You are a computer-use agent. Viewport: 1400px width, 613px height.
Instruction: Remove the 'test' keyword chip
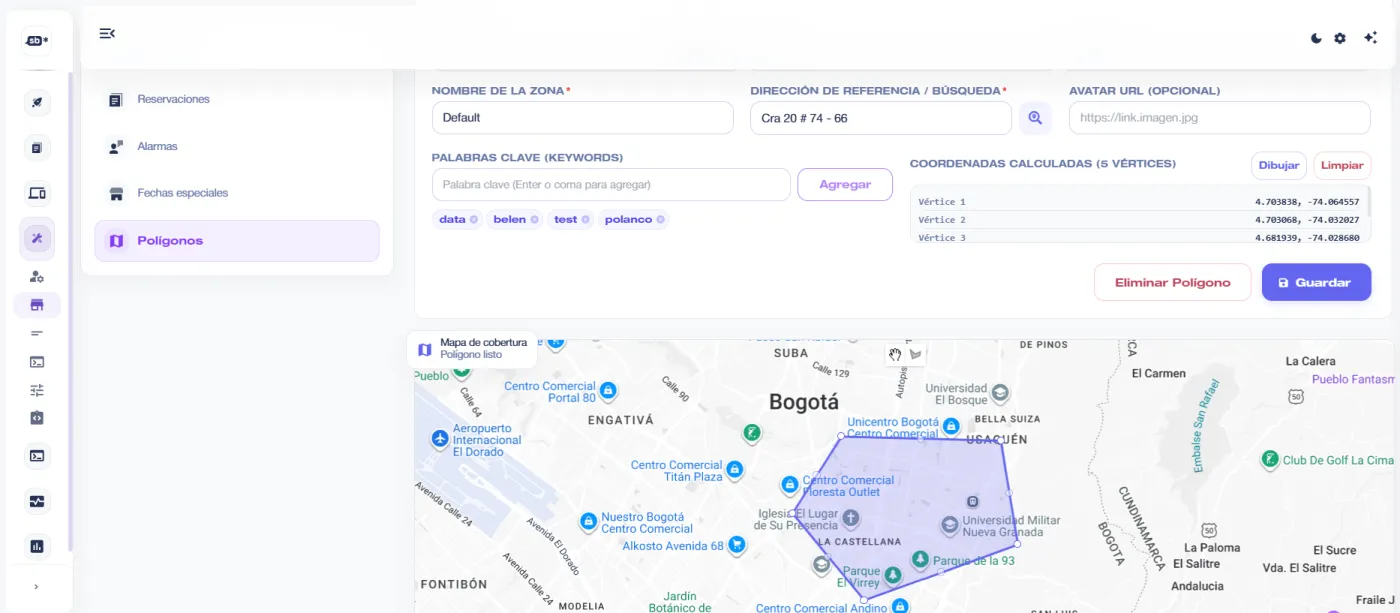point(586,219)
